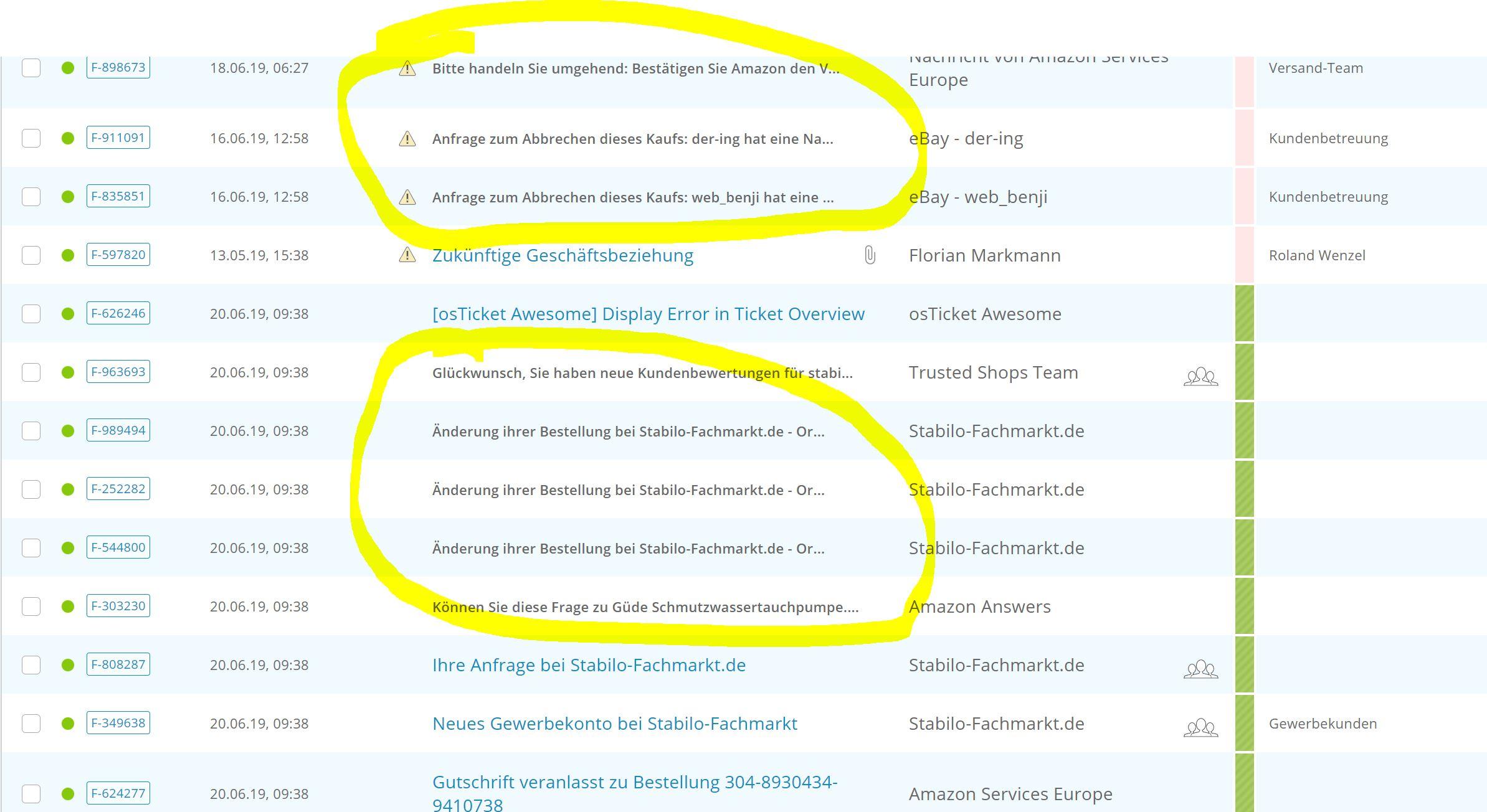
Task: Open ticket number F-911091
Action: 118,138
